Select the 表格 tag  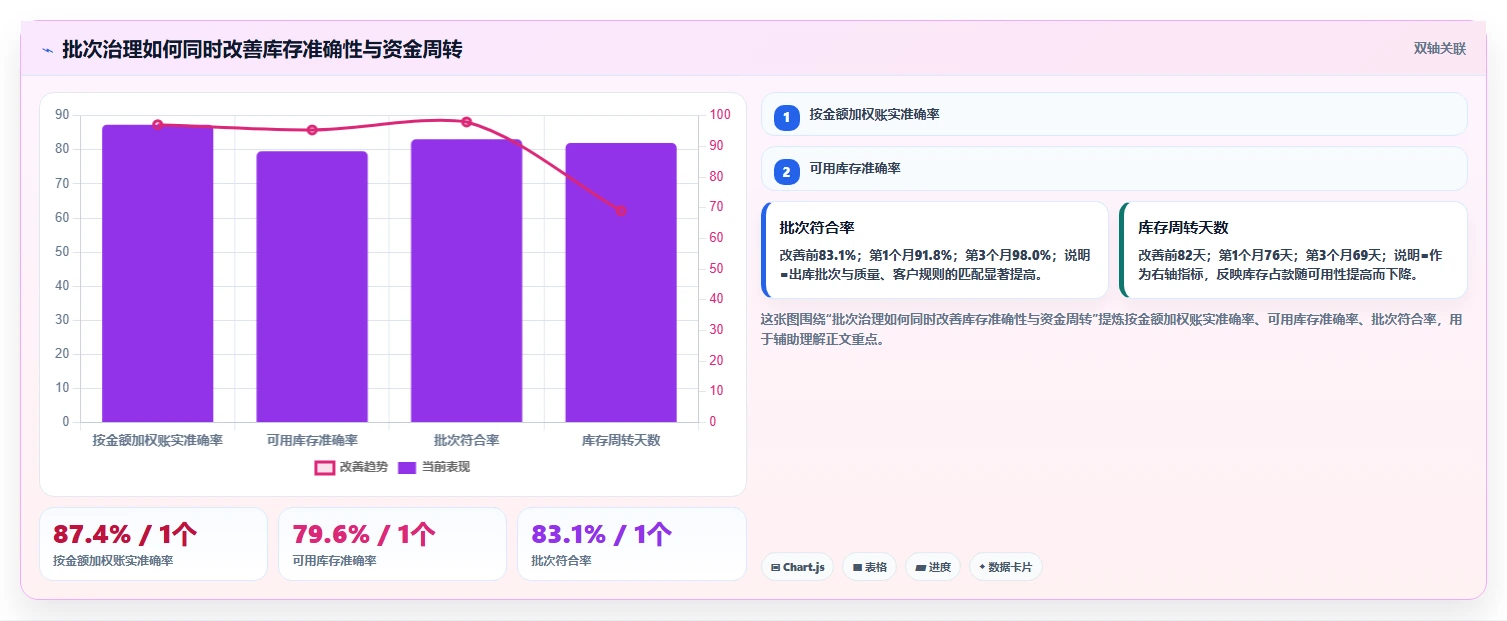pyautogui.click(x=869, y=567)
